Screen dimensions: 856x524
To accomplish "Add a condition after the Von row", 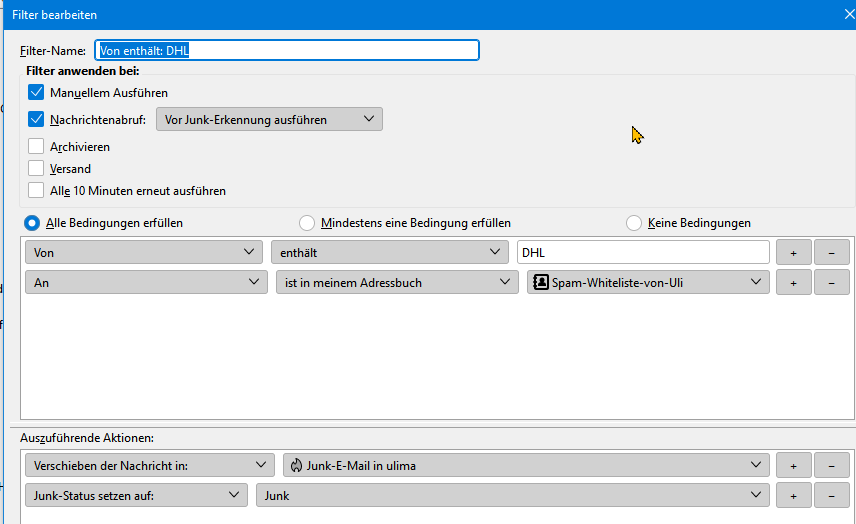I will tap(793, 253).
